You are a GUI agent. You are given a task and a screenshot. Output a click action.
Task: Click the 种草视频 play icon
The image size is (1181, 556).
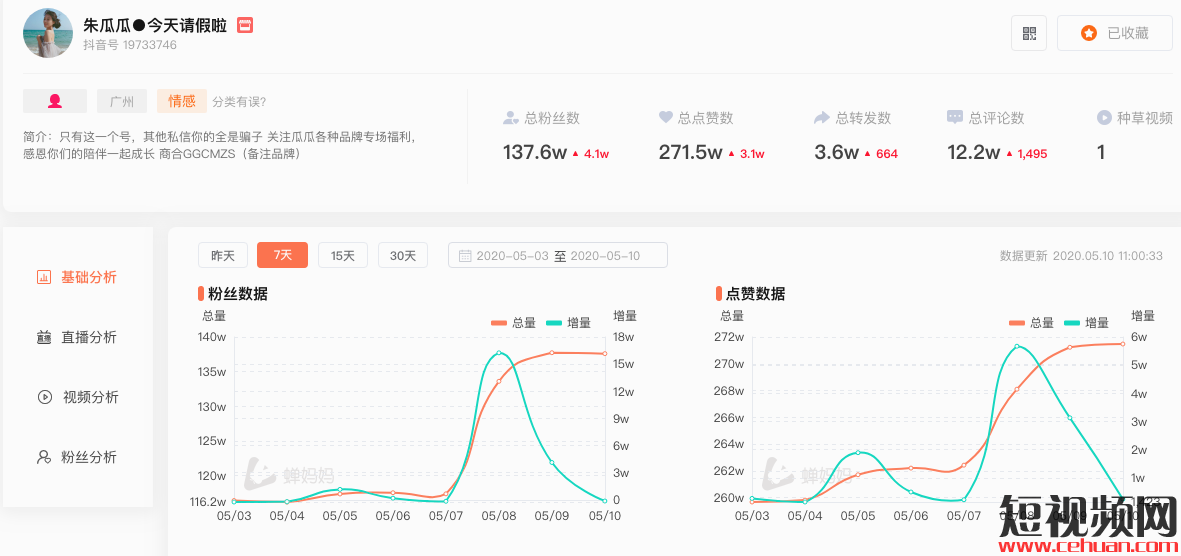coord(1104,118)
